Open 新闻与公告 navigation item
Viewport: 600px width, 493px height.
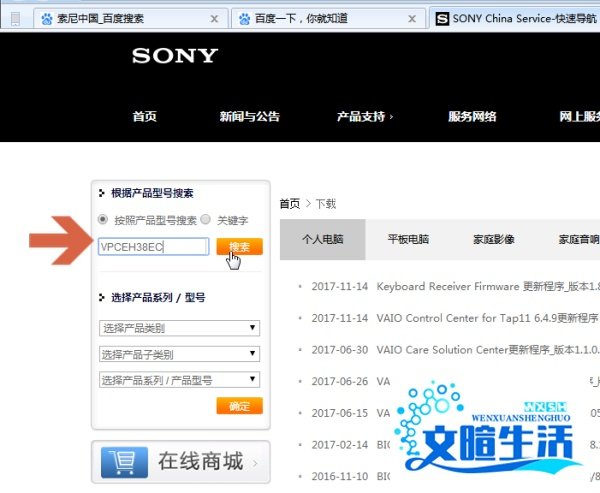coord(249,116)
